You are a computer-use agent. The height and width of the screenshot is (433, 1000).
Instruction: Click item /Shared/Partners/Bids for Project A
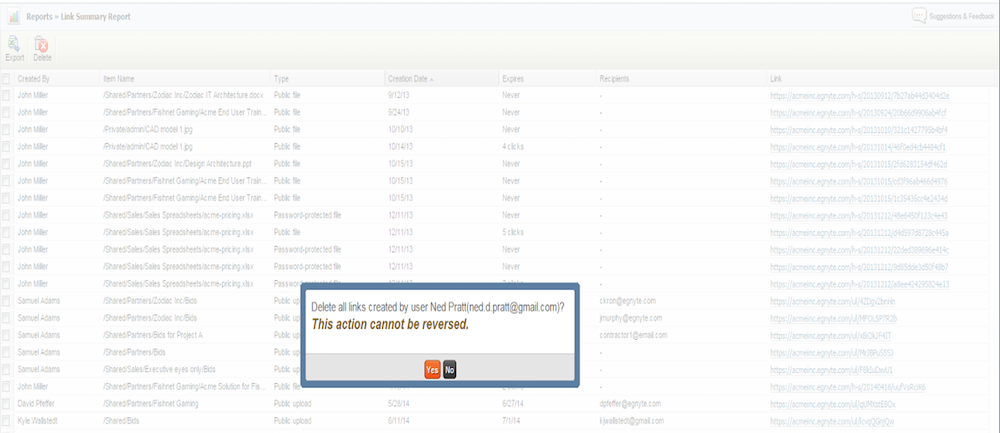tap(152, 335)
